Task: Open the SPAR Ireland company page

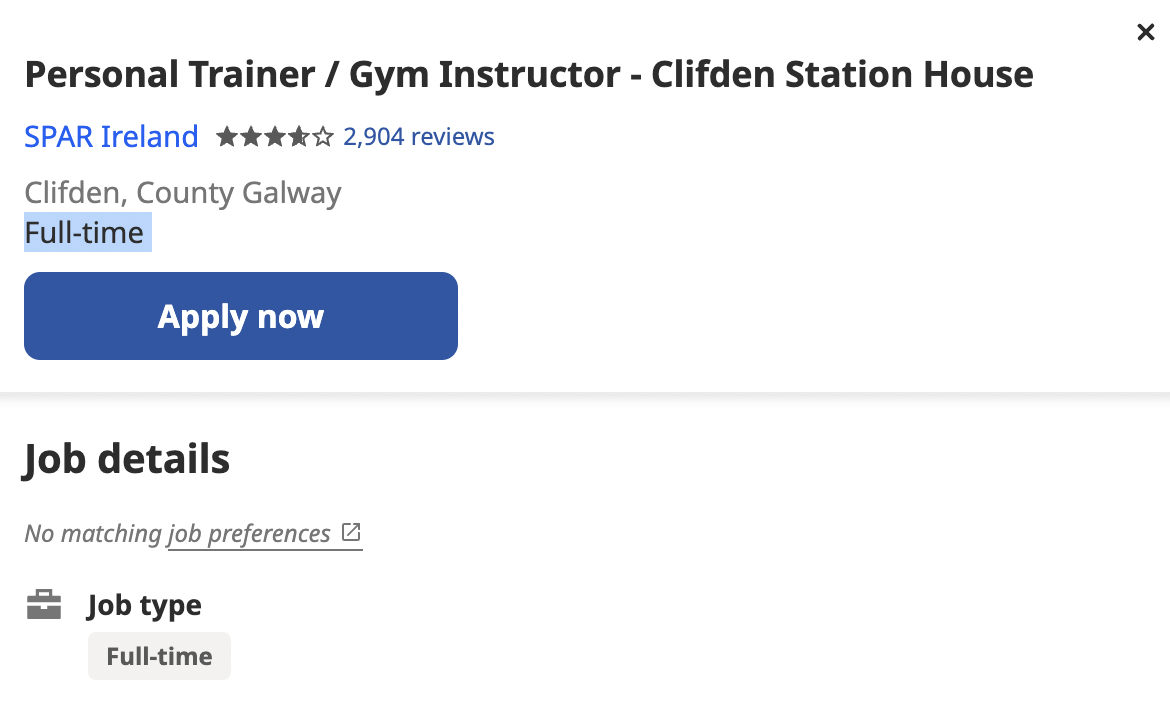Action: pos(110,136)
